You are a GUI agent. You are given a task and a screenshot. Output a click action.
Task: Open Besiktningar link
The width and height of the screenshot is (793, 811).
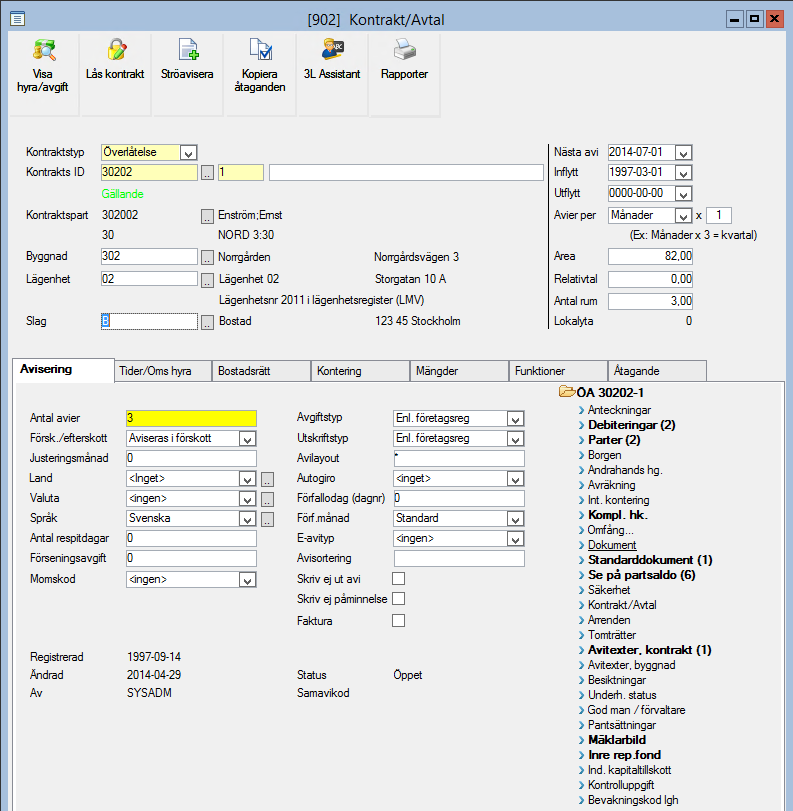point(617,680)
